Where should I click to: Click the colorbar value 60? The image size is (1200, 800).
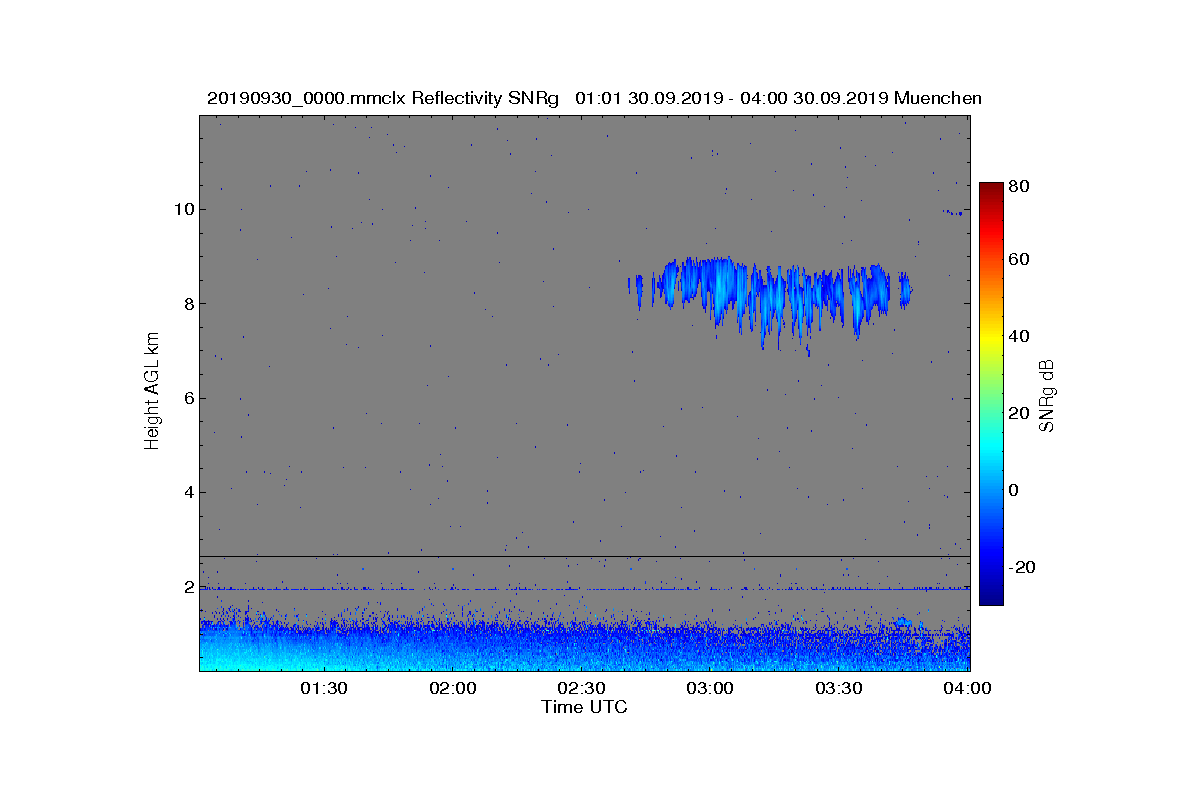click(1020, 260)
